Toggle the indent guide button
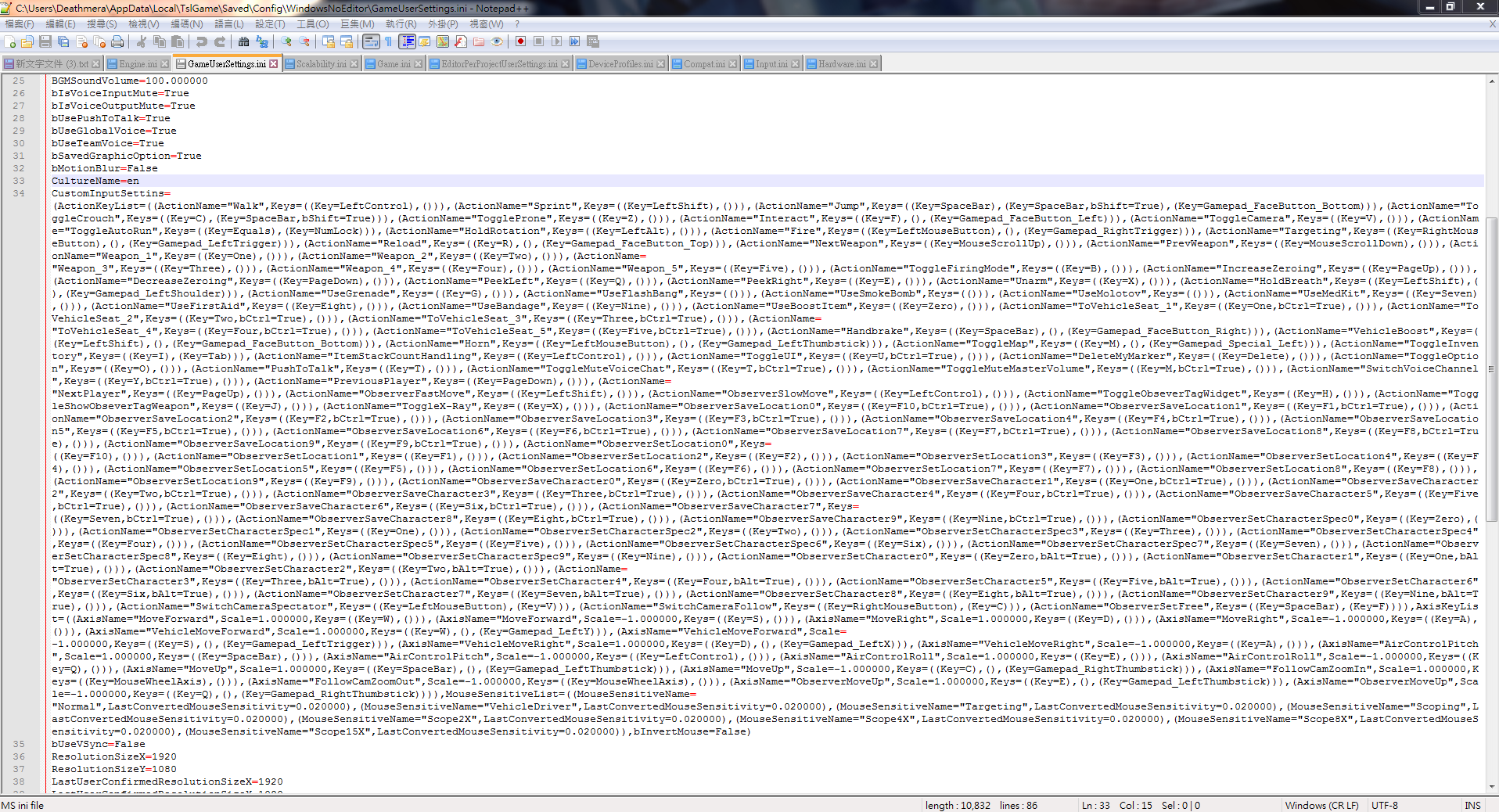The height and width of the screenshot is (812, 1499). [x=407, y=41]
